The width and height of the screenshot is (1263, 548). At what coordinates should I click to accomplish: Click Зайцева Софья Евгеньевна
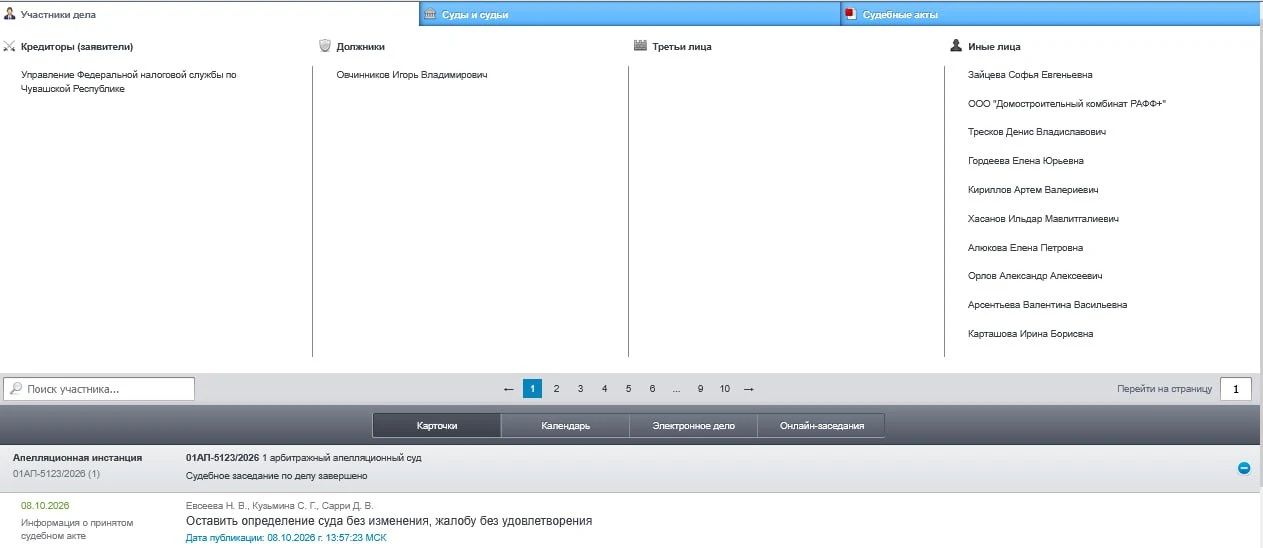coord(1030,75)
